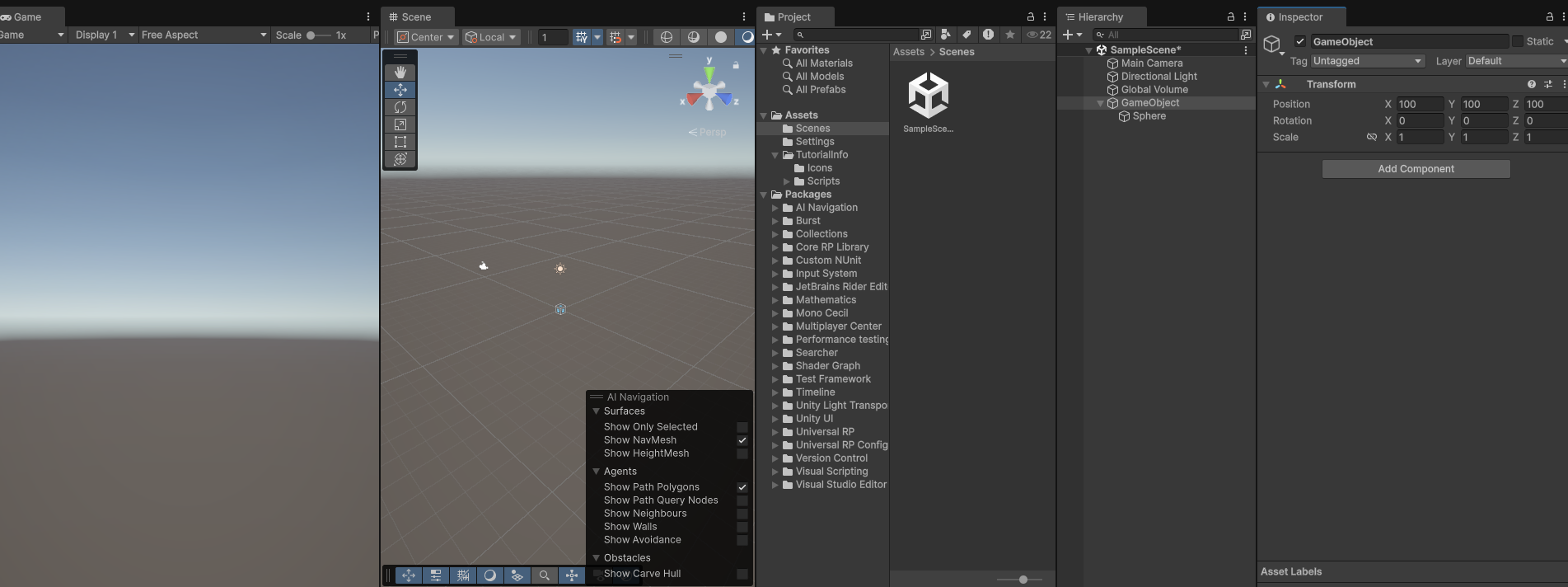The height and width of the screenshot is (587, 1568).
Task: Collapse the Agents section in AI Navigation
Action: click(596, 472)
